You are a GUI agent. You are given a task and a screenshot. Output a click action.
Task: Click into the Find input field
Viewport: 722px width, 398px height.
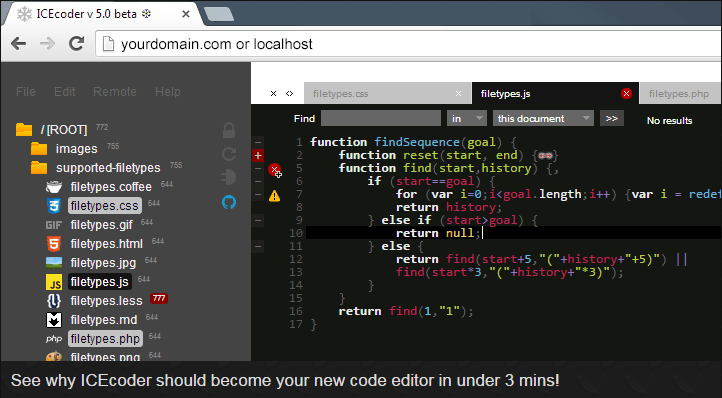coord(381,118)
